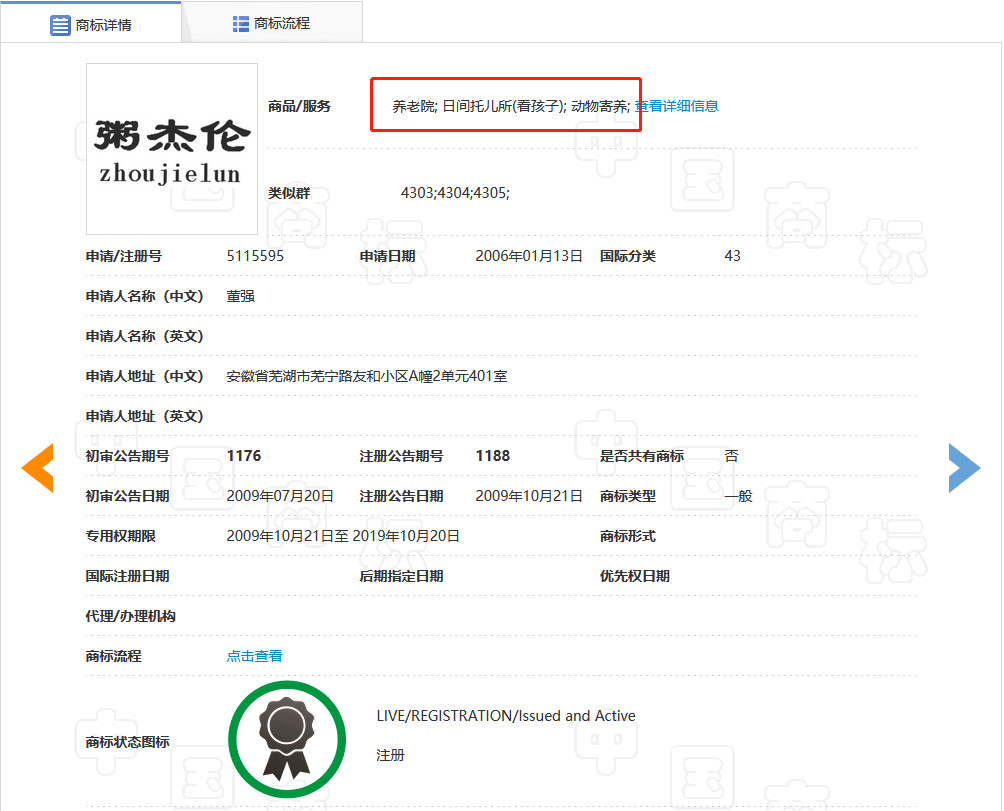
Task: Click the zhoujielun trademark image
Action: pyautogui.click(x=171, y=148)
